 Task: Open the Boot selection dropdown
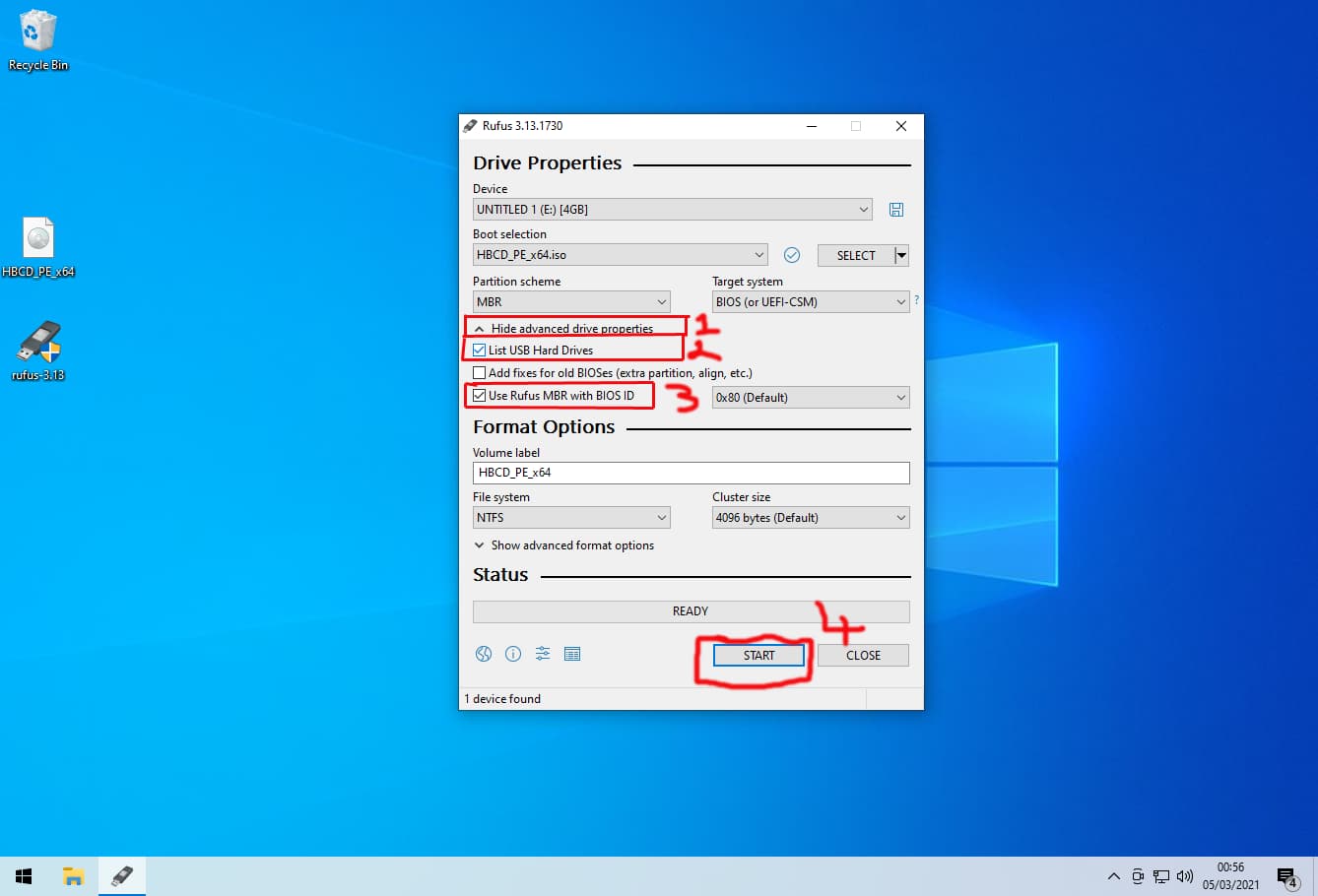[620, 255]
